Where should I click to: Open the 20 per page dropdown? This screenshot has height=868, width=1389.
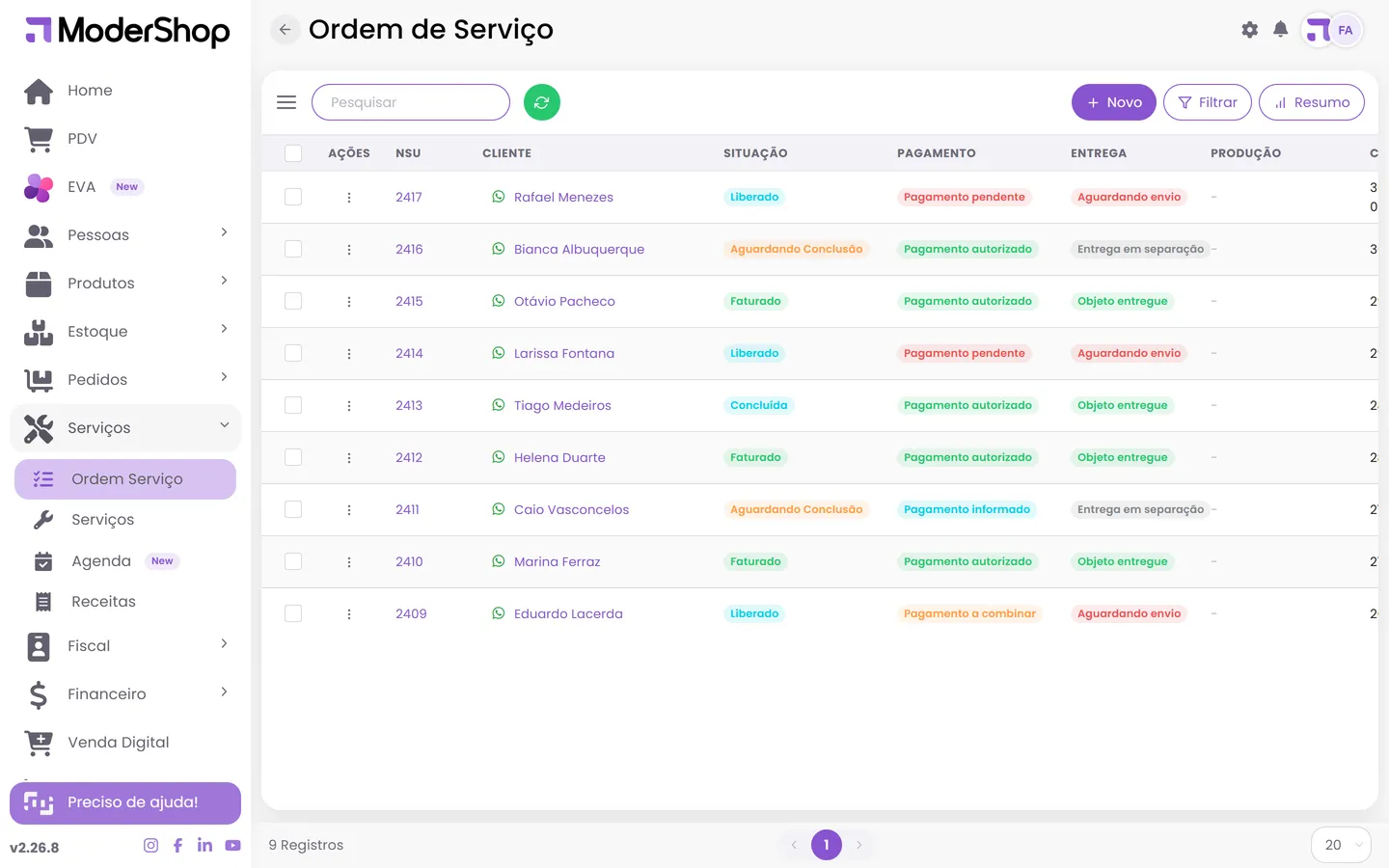pyautogui.click(x=1341, y=845)
